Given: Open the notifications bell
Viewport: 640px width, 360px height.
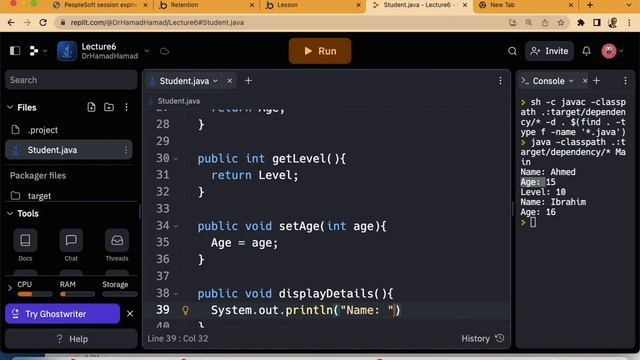Looking at the screenshot, I should coord(586,51).
